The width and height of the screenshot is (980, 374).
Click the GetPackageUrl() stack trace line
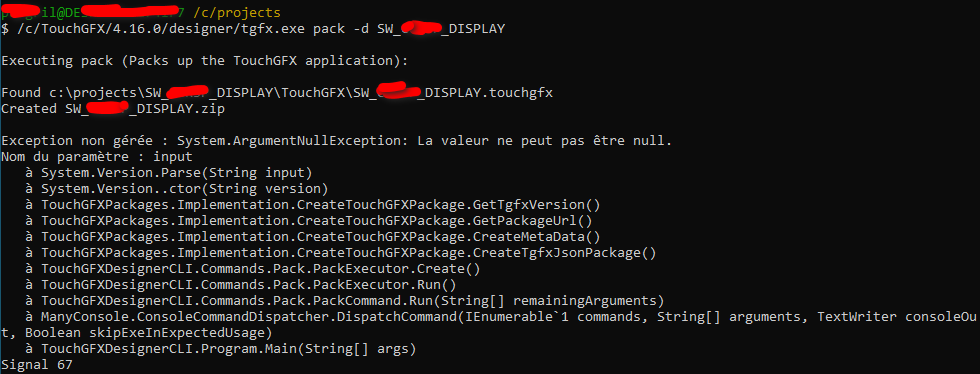(x=309, y=221)
